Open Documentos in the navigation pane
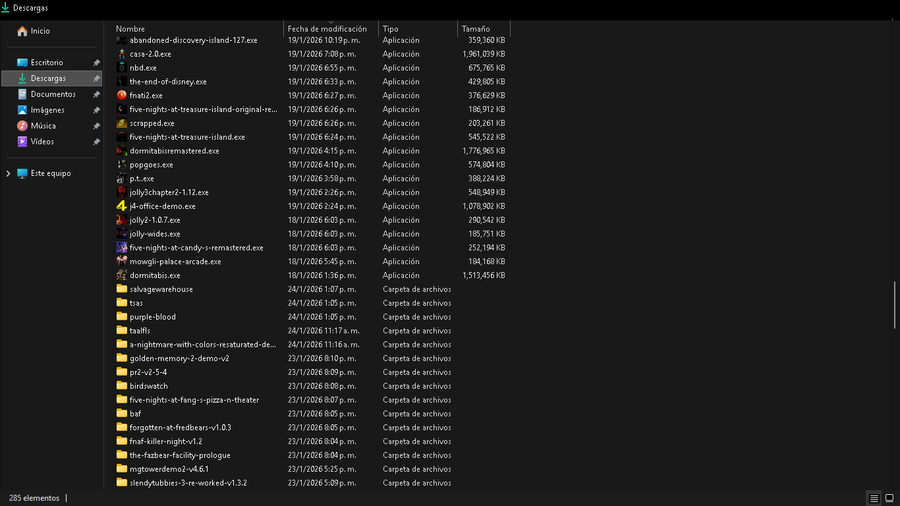 click(53, 94)
